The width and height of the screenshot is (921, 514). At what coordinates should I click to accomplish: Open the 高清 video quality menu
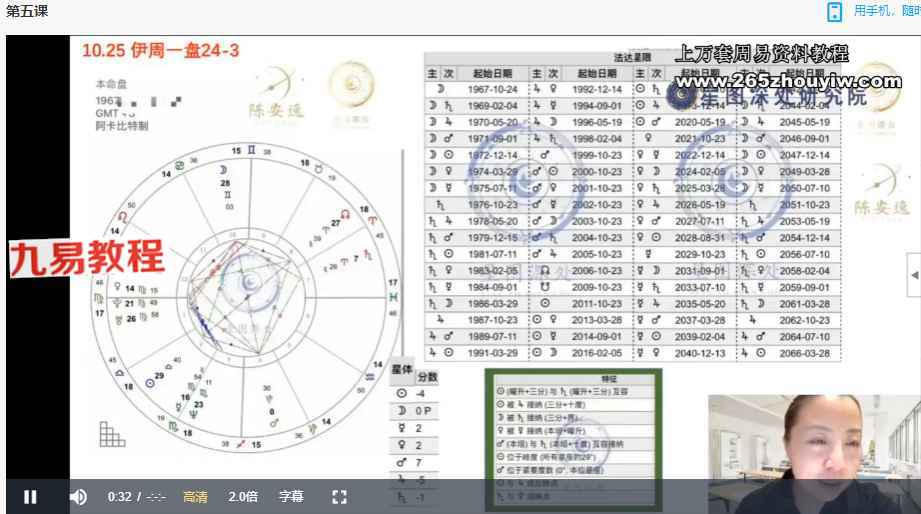click(x=196, y=496)
